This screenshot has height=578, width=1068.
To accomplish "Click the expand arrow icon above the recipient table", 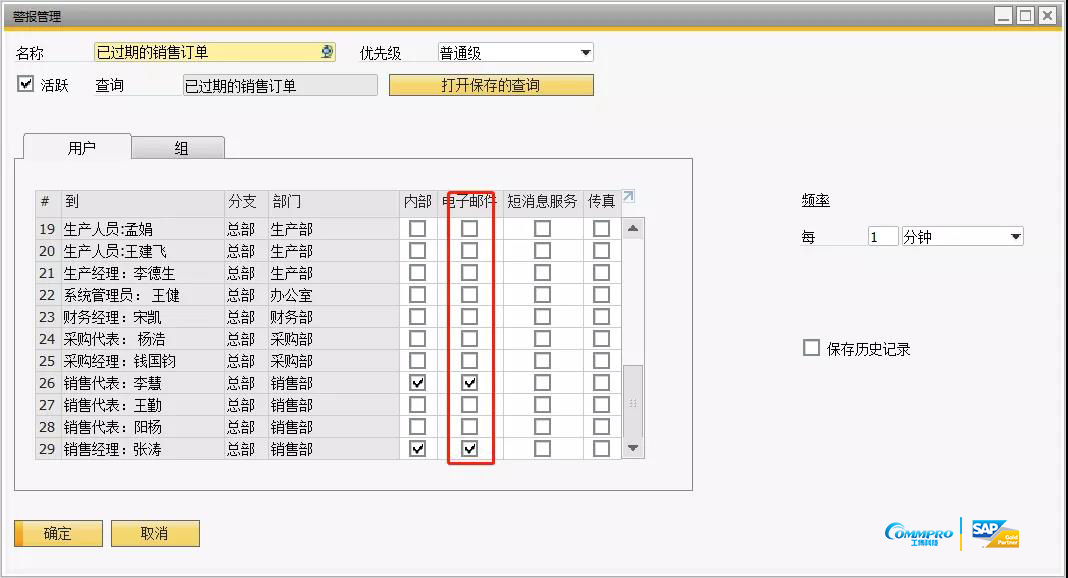I will (628, 197).
